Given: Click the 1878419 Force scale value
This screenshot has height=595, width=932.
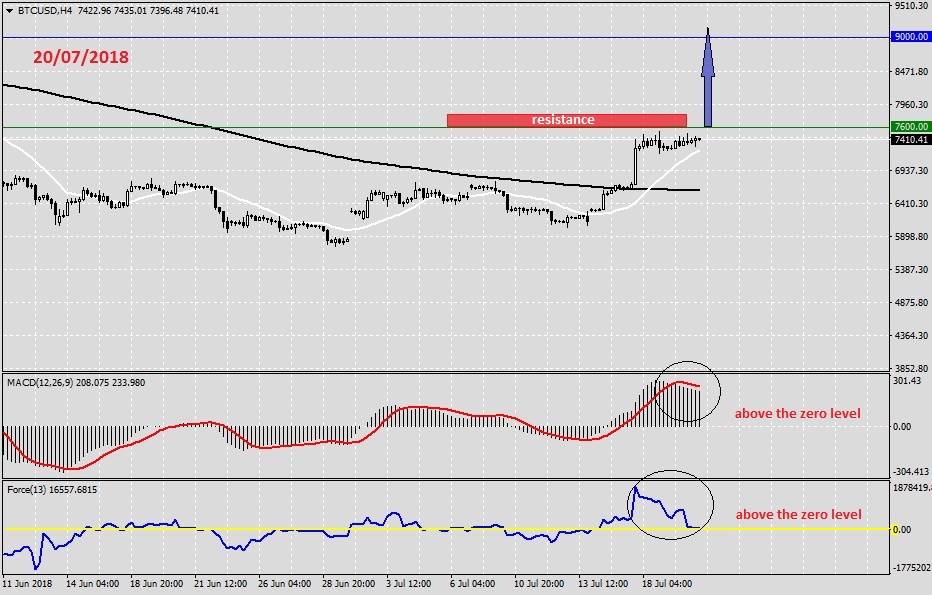Looking at the screenshot, I should coord(910,488).
